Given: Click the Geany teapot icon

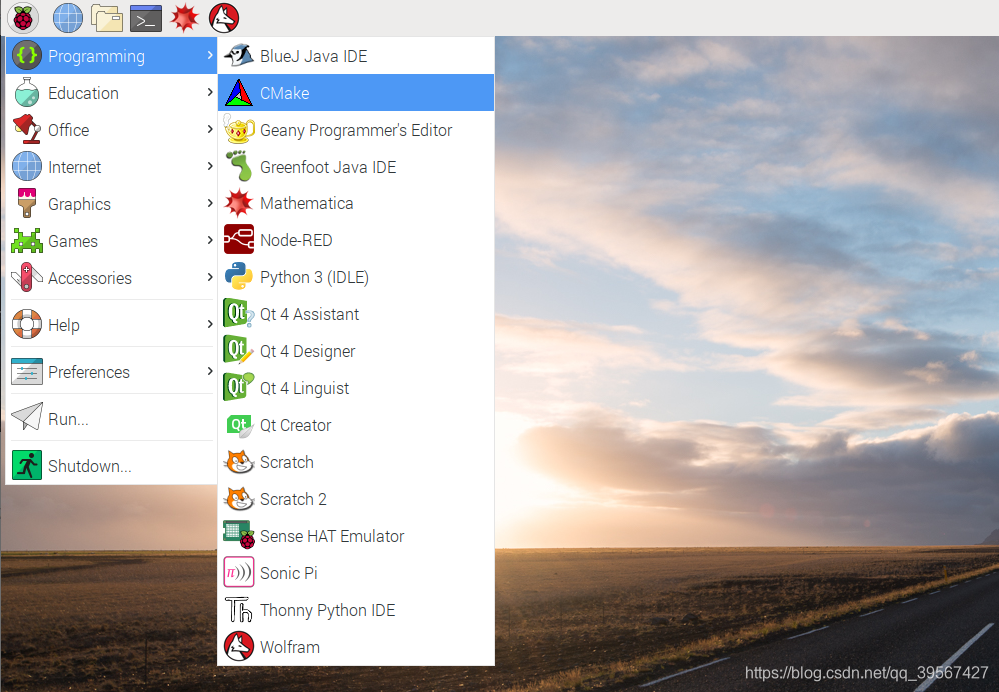Looking at the screenshot, I should pyautogui.click(x=239, y=129).
